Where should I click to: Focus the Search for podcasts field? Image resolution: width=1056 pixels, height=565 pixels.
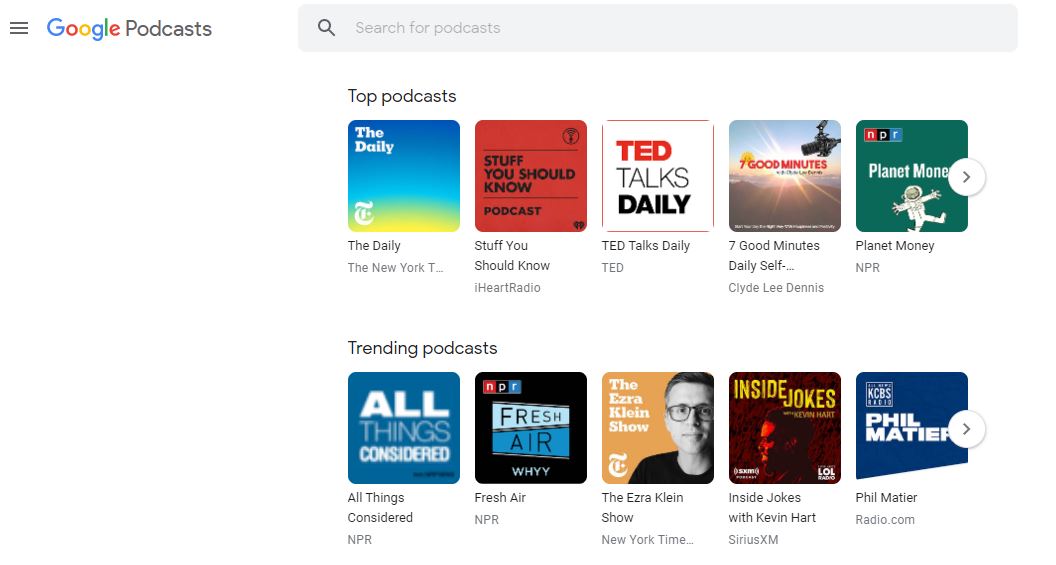click(657, 28)
